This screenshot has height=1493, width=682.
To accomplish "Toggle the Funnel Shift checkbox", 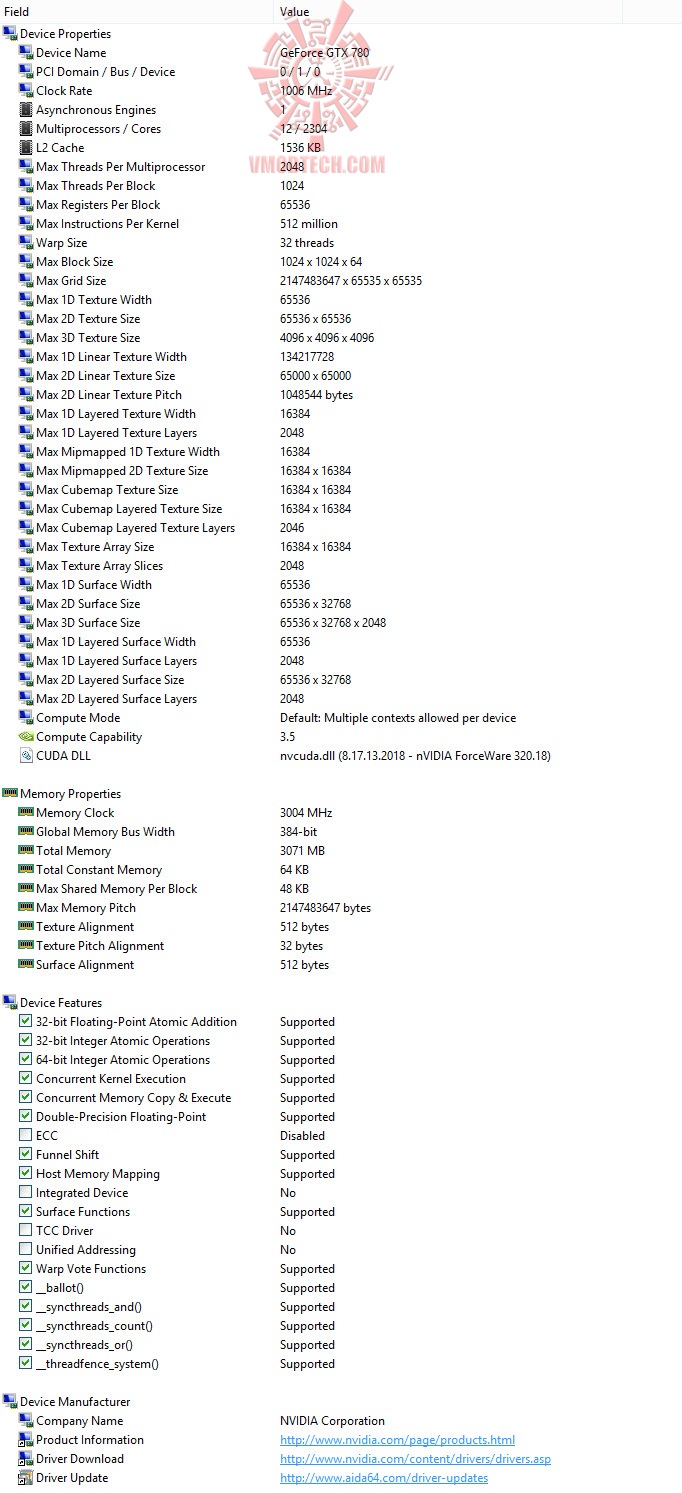I will pos(26,1155).
